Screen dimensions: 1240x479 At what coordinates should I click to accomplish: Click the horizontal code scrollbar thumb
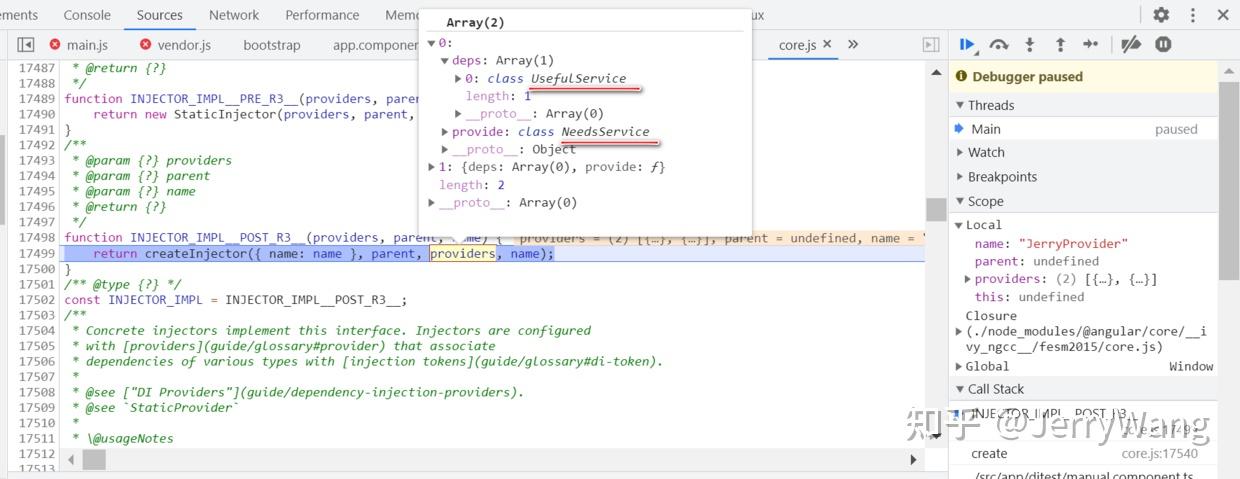click(94, 459)
